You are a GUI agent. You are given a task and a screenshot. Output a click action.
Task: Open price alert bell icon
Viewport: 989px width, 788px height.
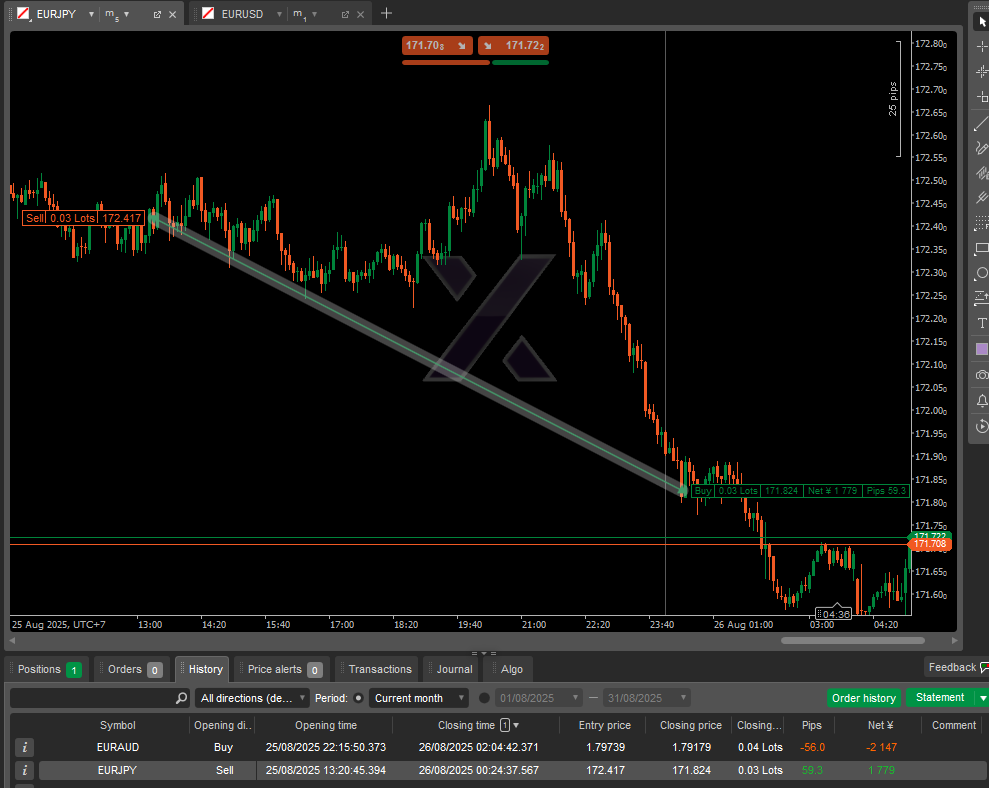click(x=981, y=400)
